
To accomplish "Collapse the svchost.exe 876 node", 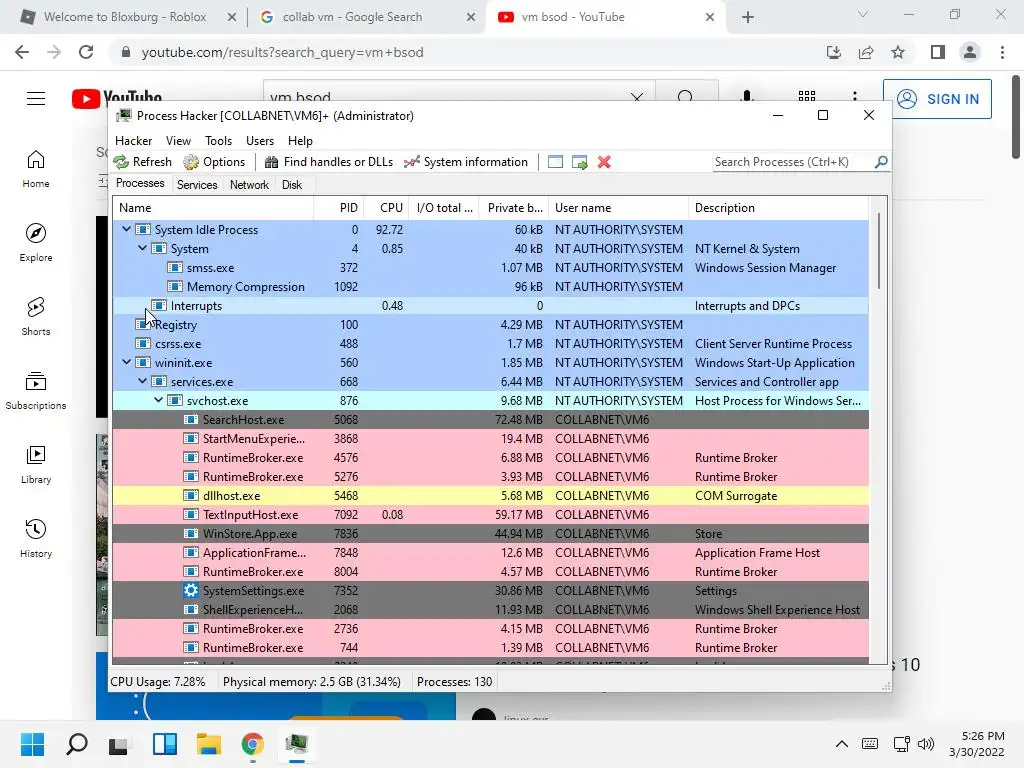I will (x=158, y=400).
